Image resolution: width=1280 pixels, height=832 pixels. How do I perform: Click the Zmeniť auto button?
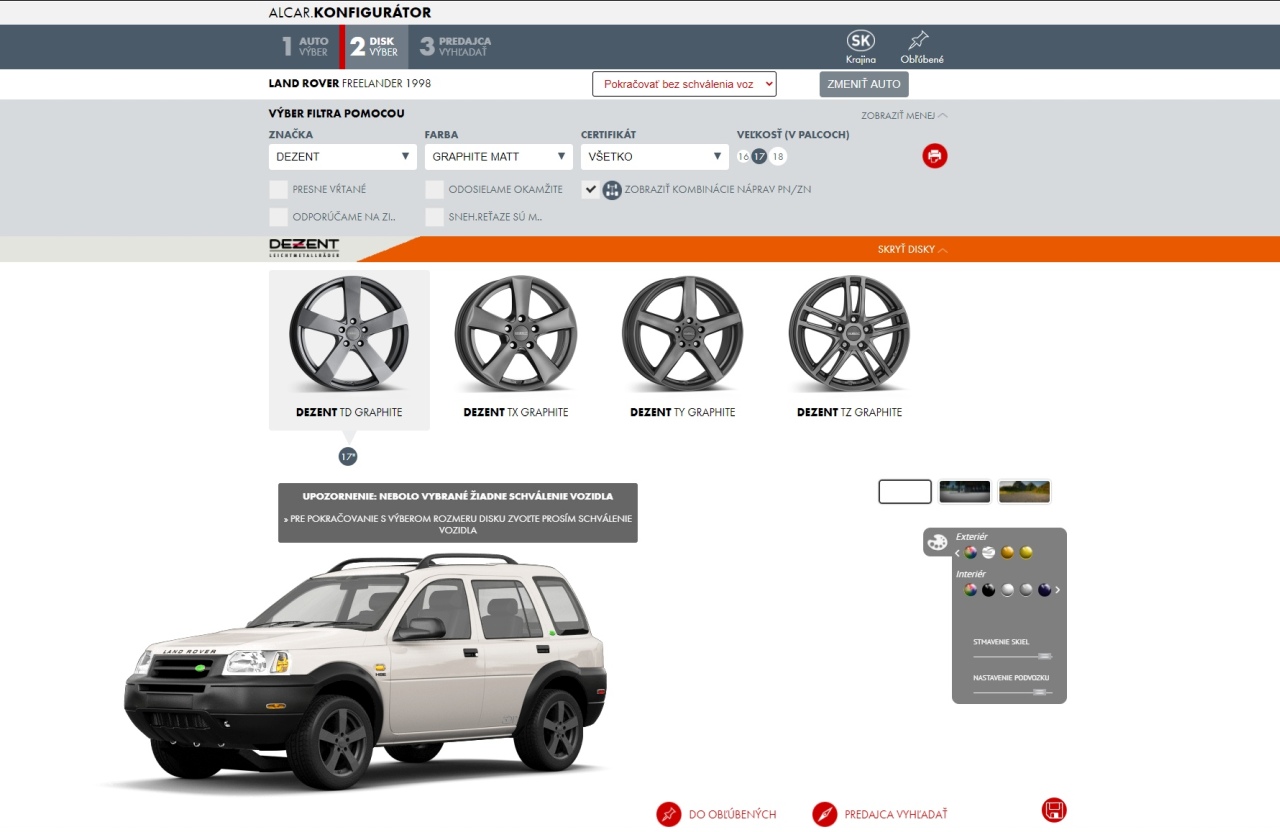pyautogui.click(x=864, y=84)
